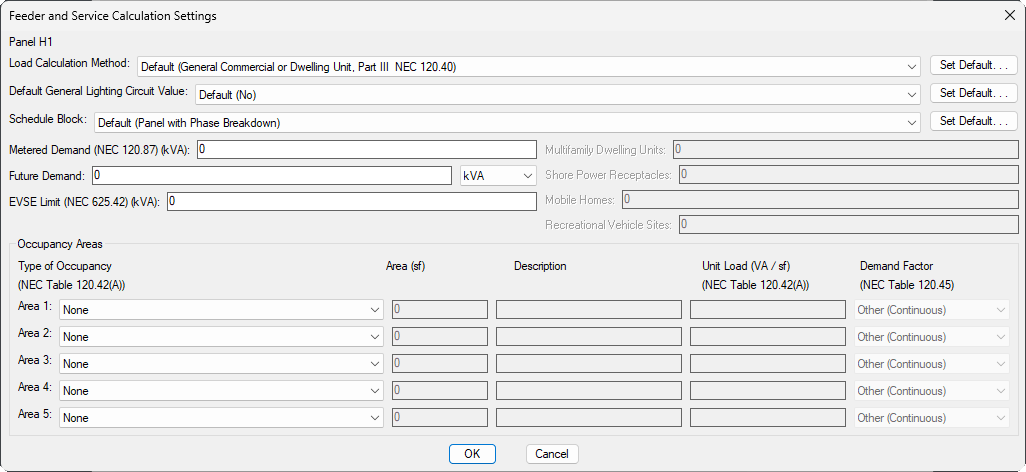Click the Area 1 Area (sf) field
The height and width of the screenshot is (472, 1026).
440,310
